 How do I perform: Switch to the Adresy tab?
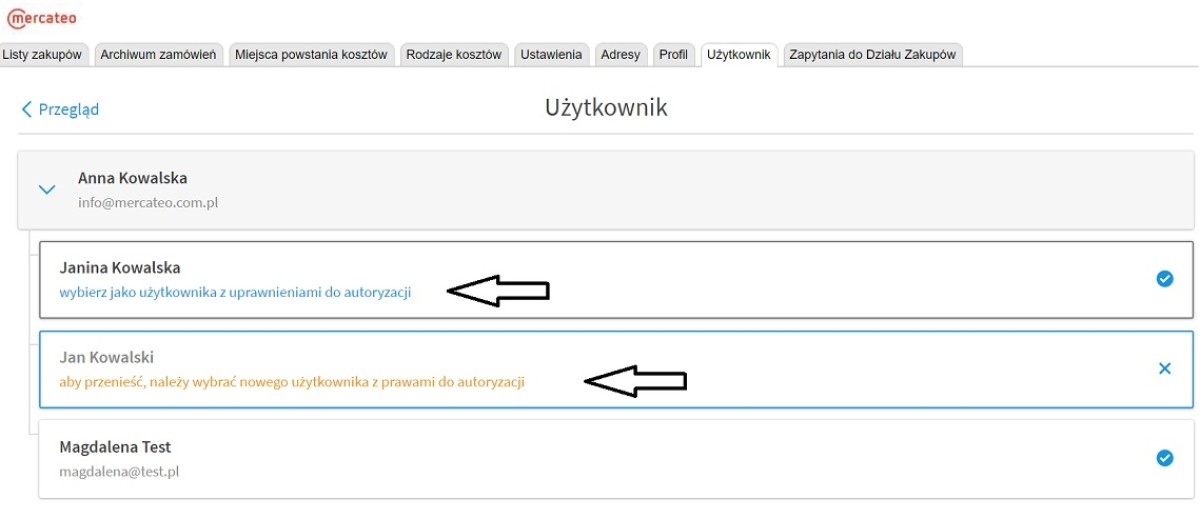620,55
